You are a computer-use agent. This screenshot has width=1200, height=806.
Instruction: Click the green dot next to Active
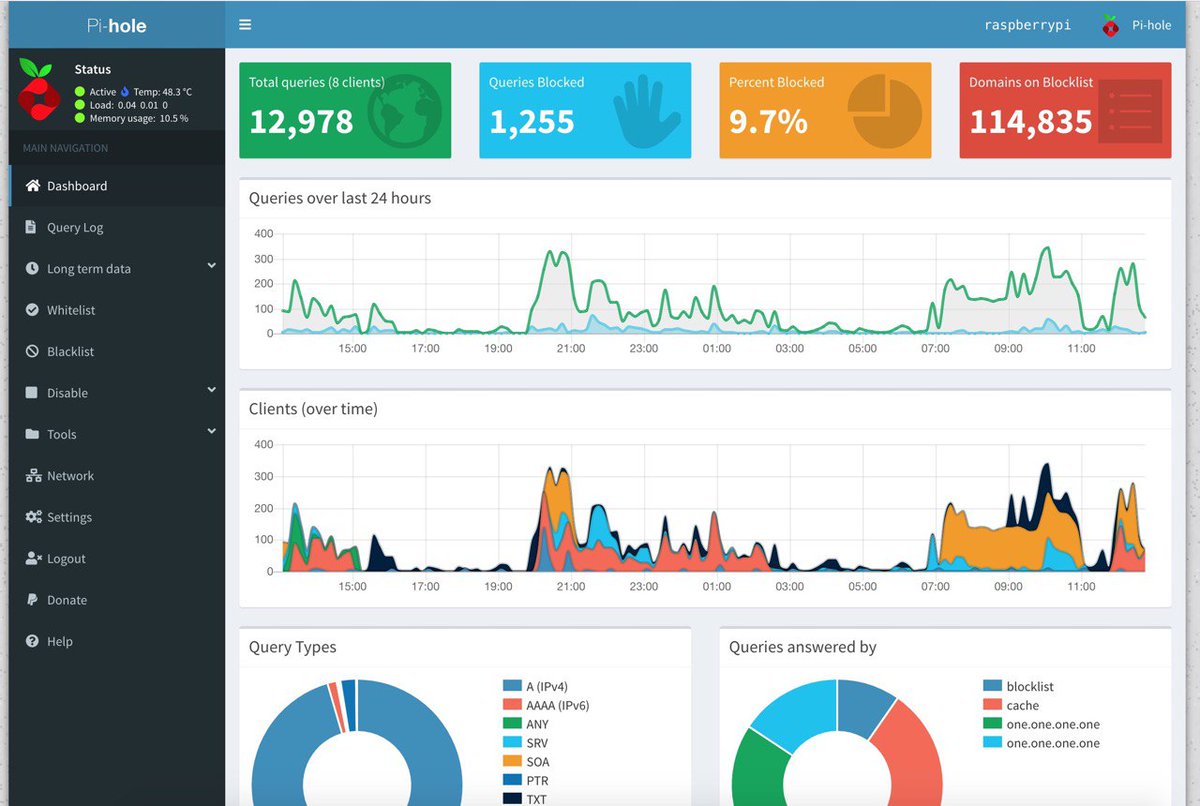[80, 92]
